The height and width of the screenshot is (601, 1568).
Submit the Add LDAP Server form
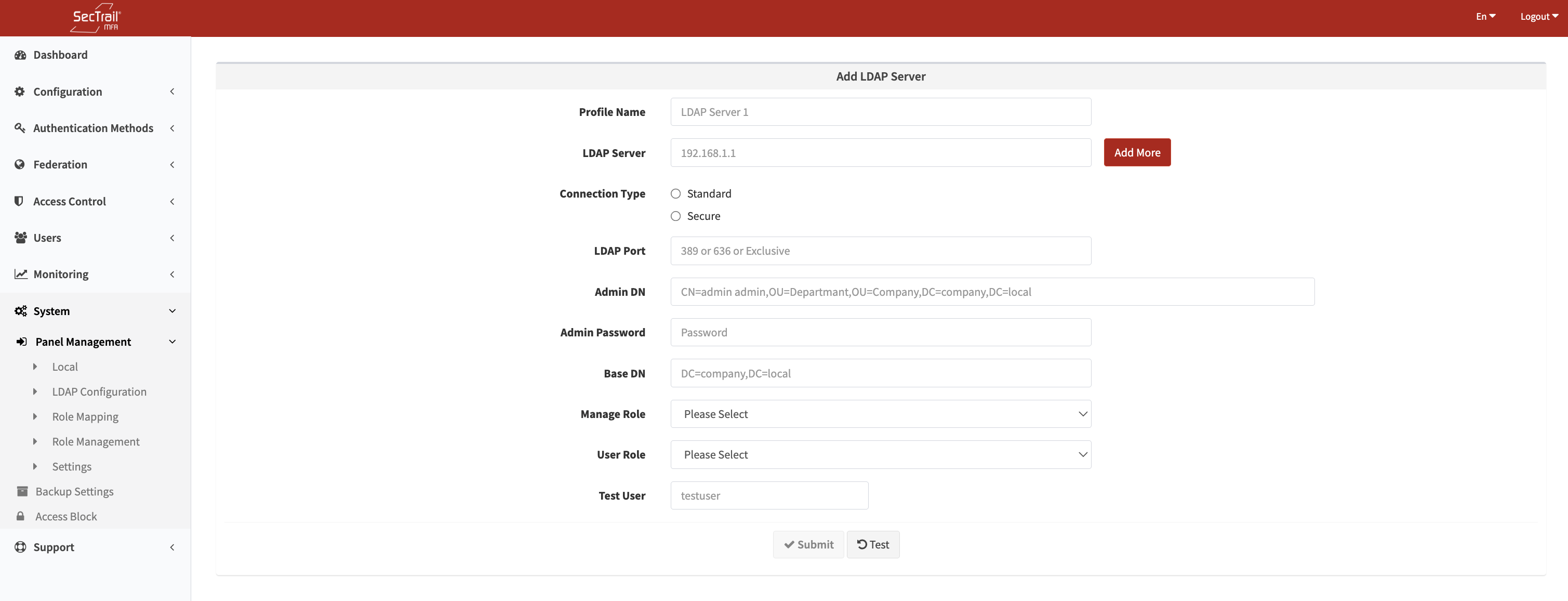(x=808, y=544)
